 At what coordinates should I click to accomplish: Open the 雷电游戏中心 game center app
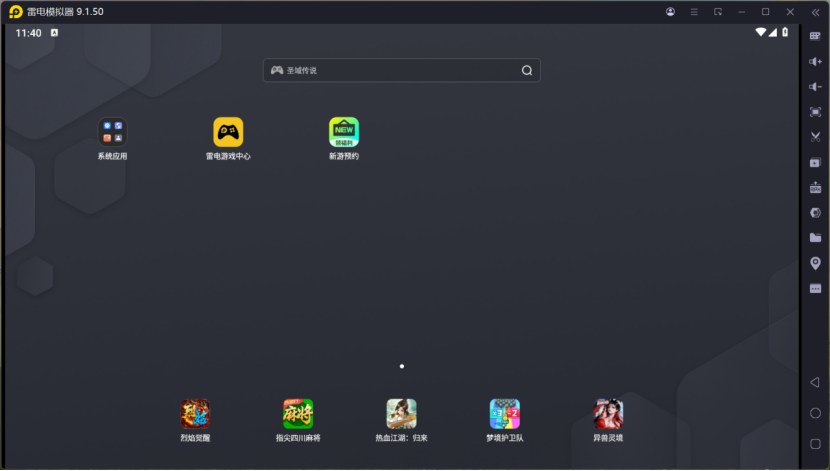228,133
